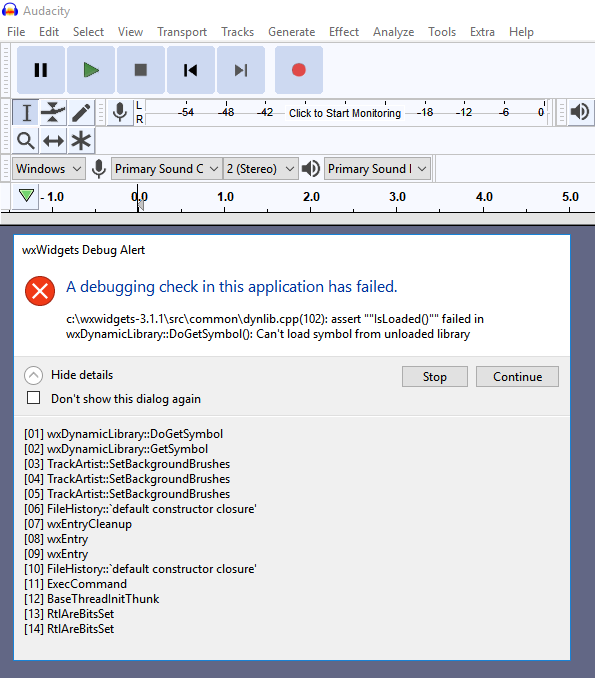Click the Pause transport button
The width and height of the screenshot is (595, 678).
click(x=41, y=70)
